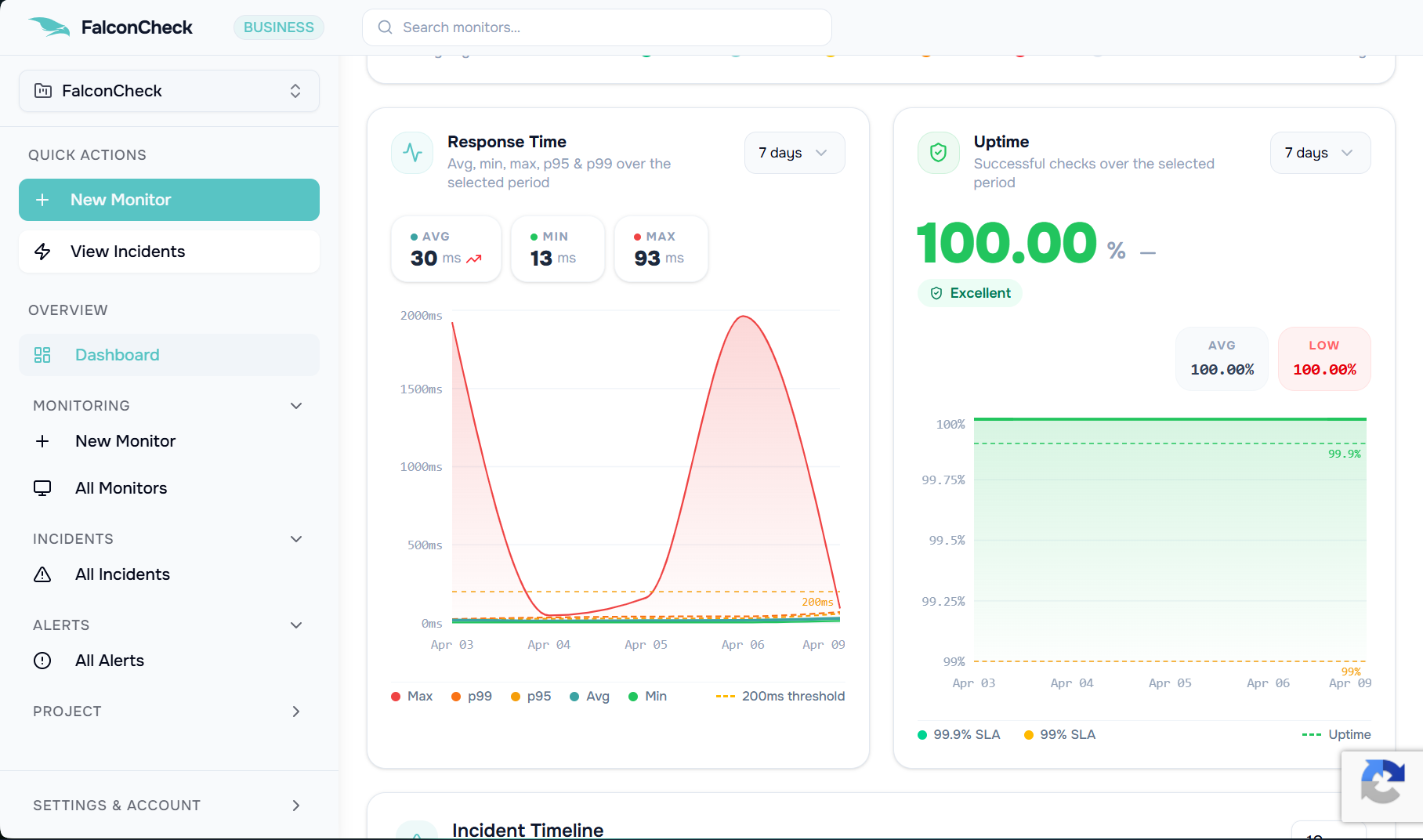Image resolution: width=1423 pixels, height=840 pixels.
Task: Collapse the Monitoring section
Action: tap(296, 406)
